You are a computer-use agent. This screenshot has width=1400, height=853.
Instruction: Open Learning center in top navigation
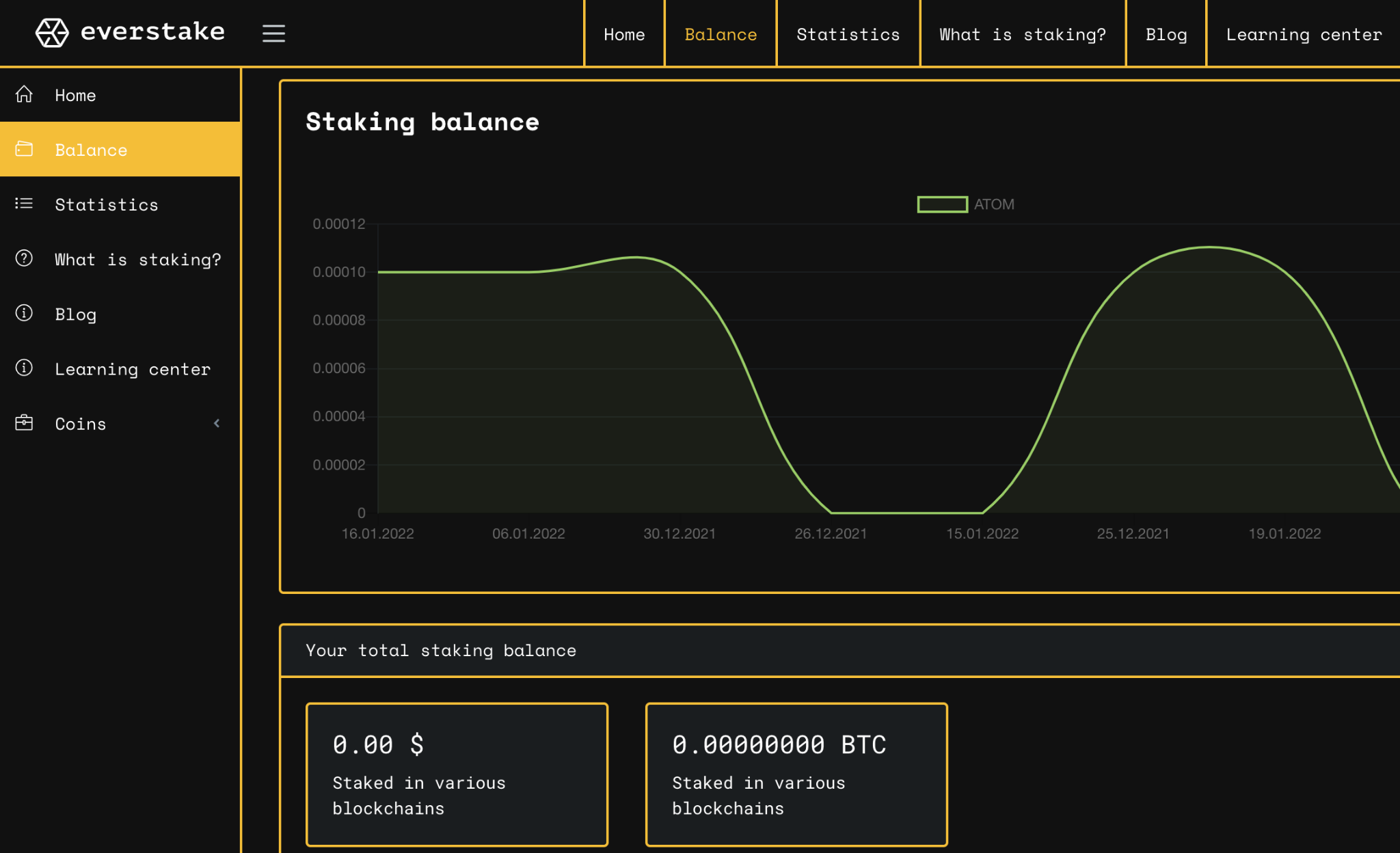point(1304,34)
